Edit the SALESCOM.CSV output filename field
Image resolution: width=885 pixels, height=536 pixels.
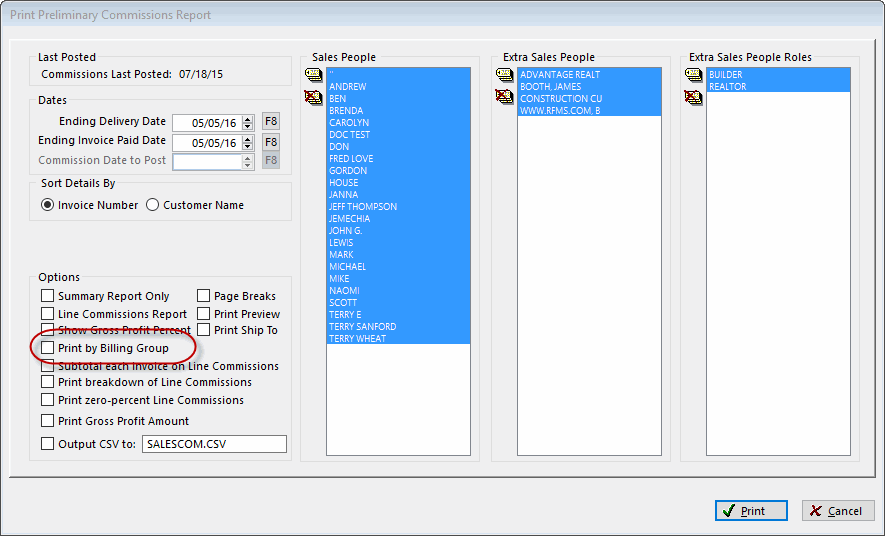pos(214,444)
